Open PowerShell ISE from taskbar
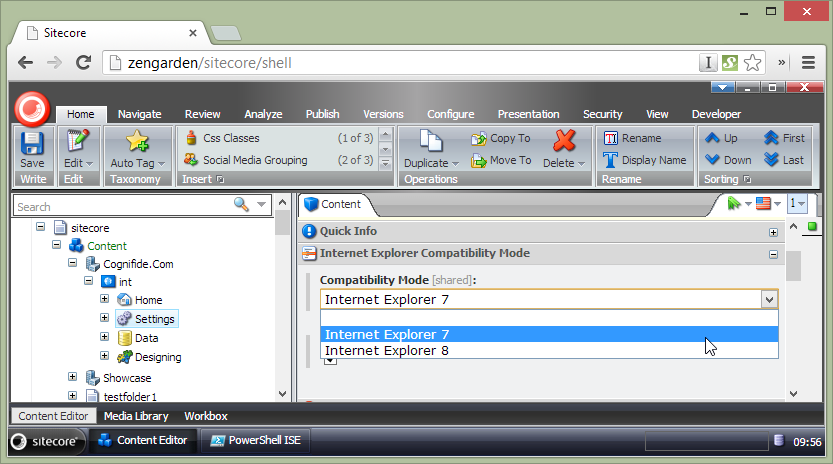The height and width of the screenshot is (464, 833). click(254, 440)
